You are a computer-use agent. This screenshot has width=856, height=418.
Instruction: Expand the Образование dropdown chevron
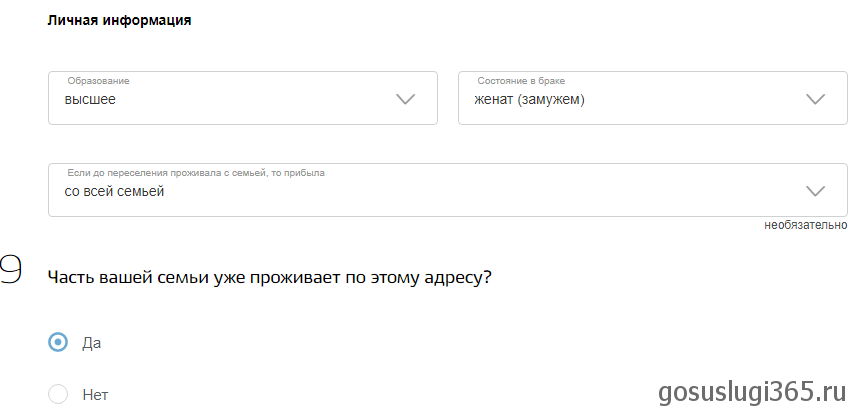405,99
